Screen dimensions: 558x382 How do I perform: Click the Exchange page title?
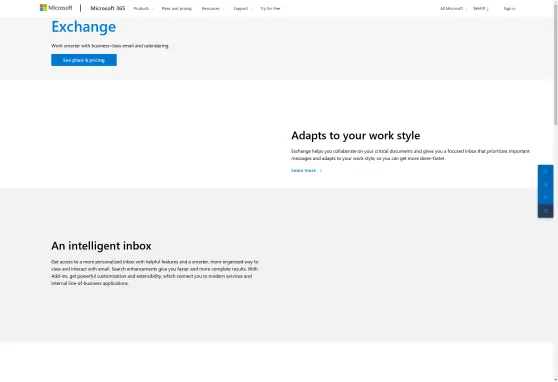point(84,27)
